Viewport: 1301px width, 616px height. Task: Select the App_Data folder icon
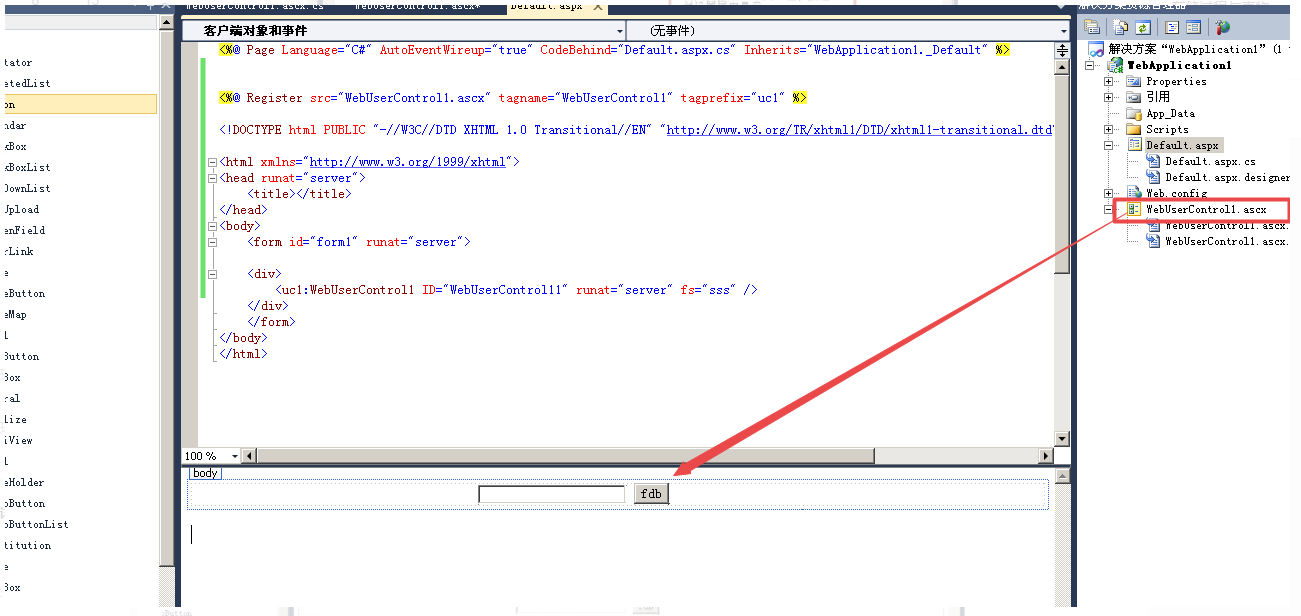[1134, 113]
